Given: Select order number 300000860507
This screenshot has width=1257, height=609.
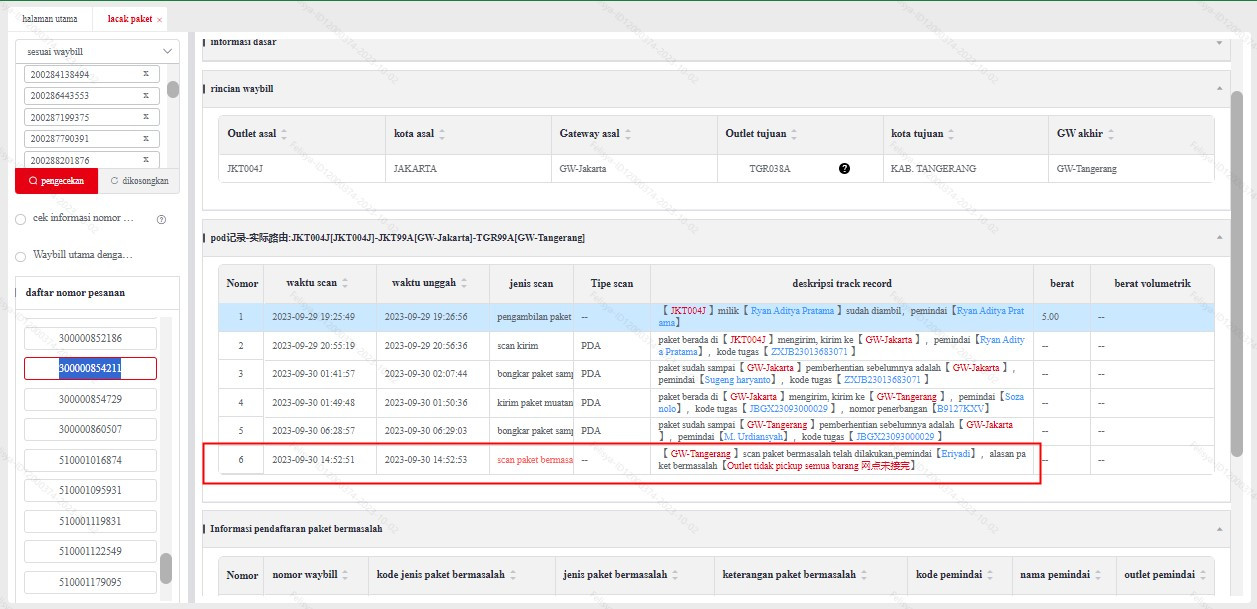Looking at the screenshot, I should 90,429.
